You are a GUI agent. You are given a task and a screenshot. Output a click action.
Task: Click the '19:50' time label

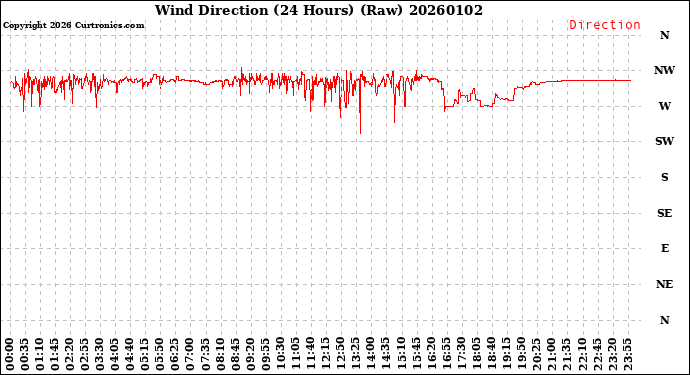click(x=521, y=355)
